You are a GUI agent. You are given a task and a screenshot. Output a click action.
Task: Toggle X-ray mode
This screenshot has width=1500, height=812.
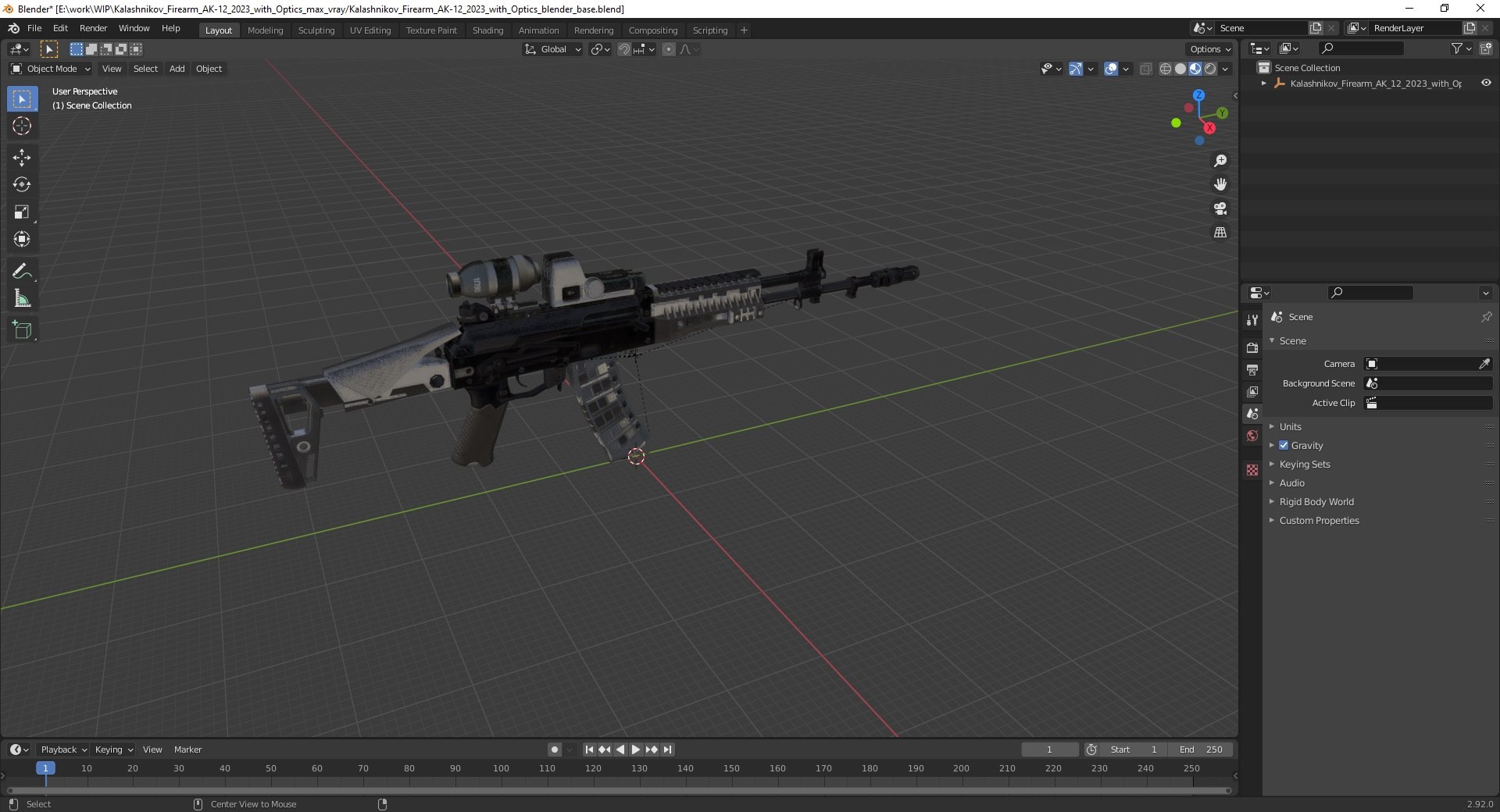coord(1145,69)
